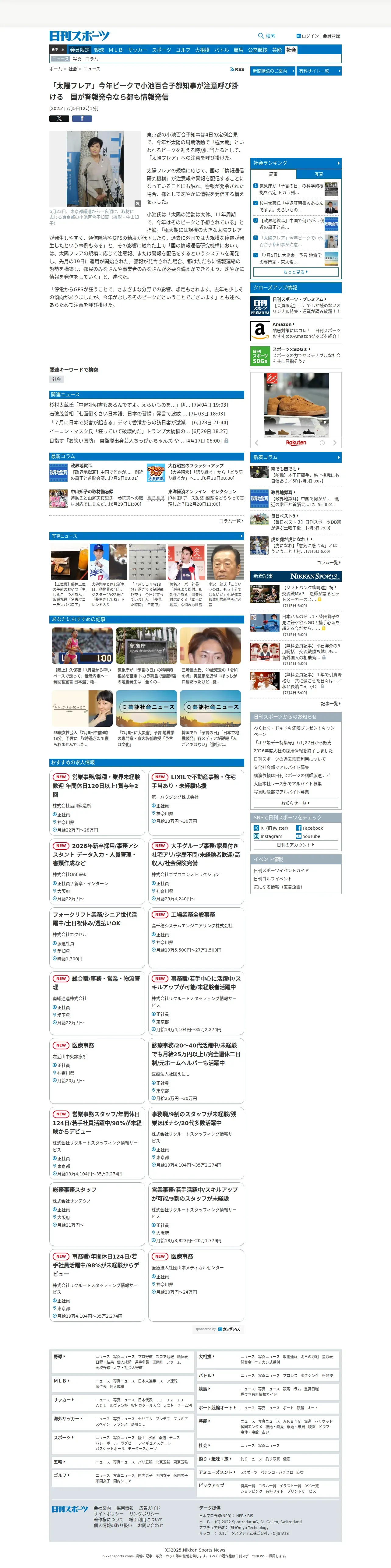This screenshot has height=1568, width=391.
Task: Open 日刊スポーツイベントガイド link
Action: 281,871
